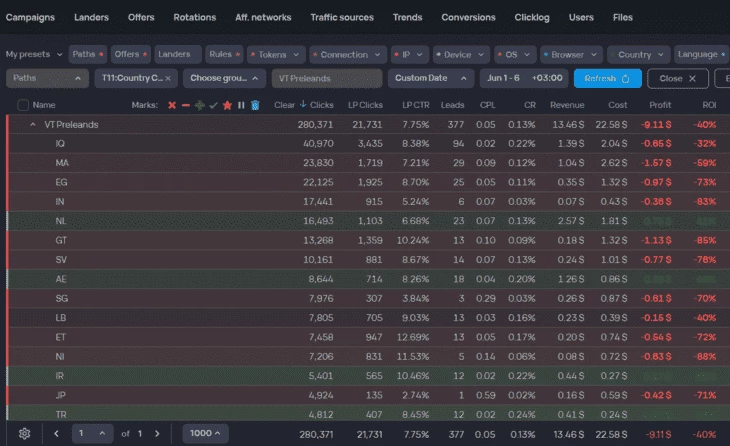Screen dimensions: 730x446
Task: Collapse the VT Preleands group row
Action: pos(33,125)
